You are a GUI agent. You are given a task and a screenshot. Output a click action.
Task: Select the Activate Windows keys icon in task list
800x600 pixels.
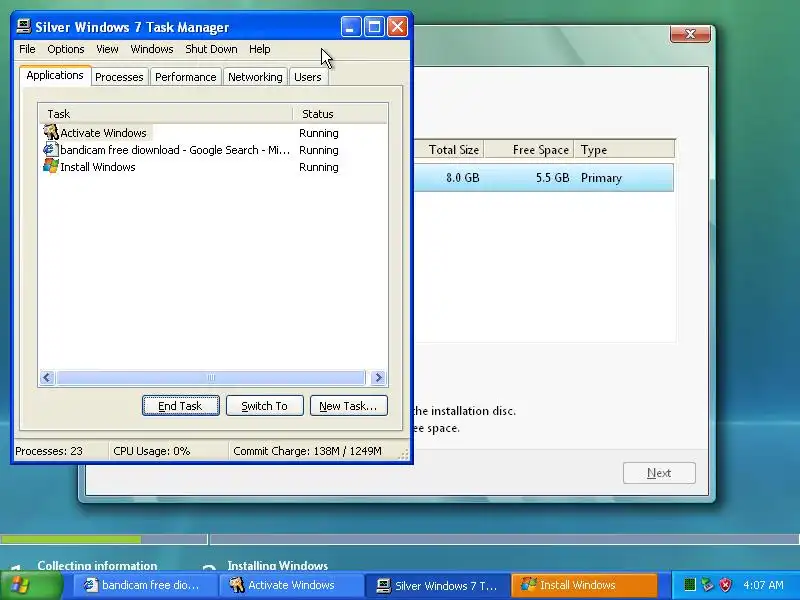coord(51,132)
